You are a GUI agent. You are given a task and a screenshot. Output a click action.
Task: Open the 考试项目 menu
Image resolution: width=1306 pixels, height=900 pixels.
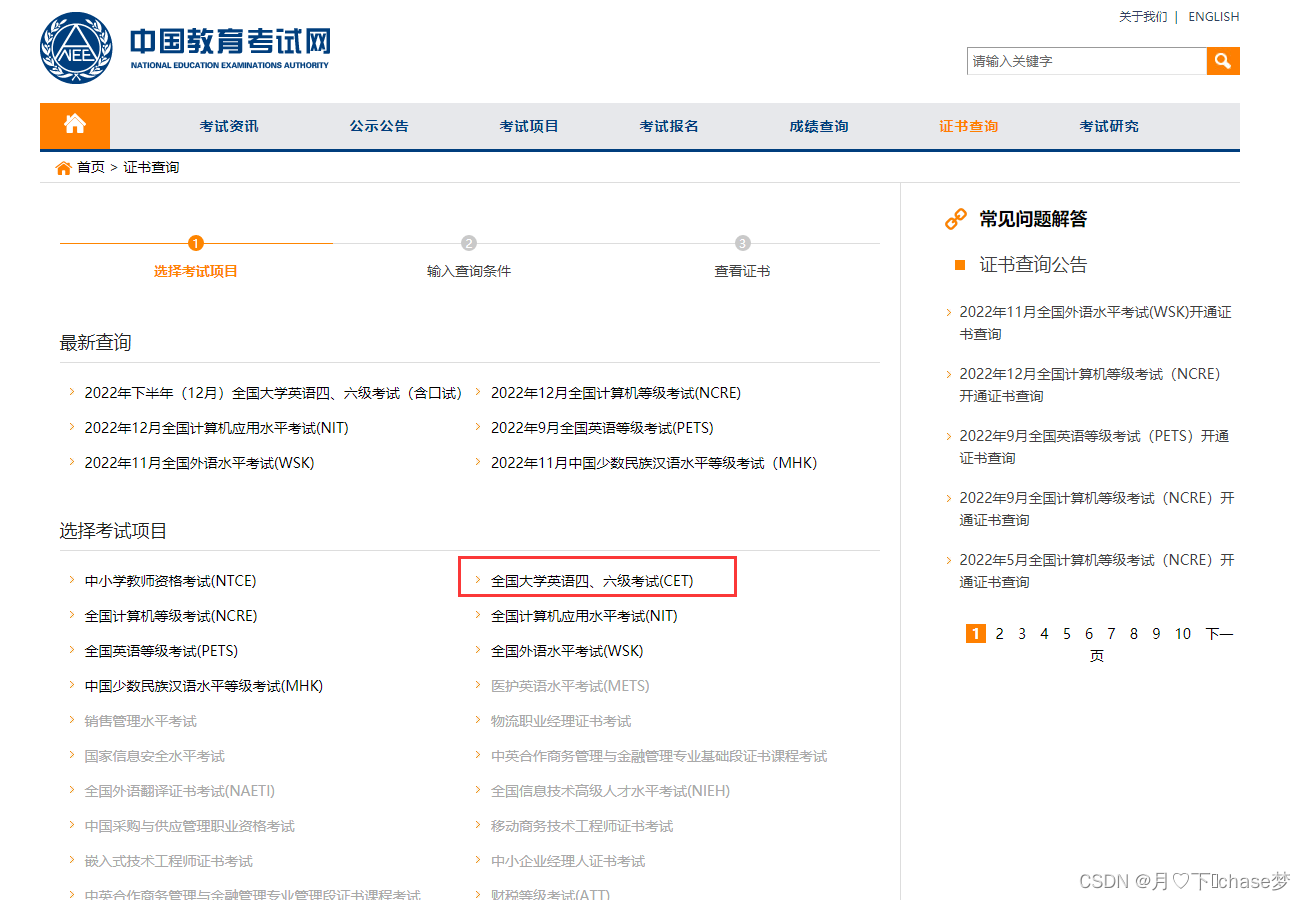pos(529,126)
